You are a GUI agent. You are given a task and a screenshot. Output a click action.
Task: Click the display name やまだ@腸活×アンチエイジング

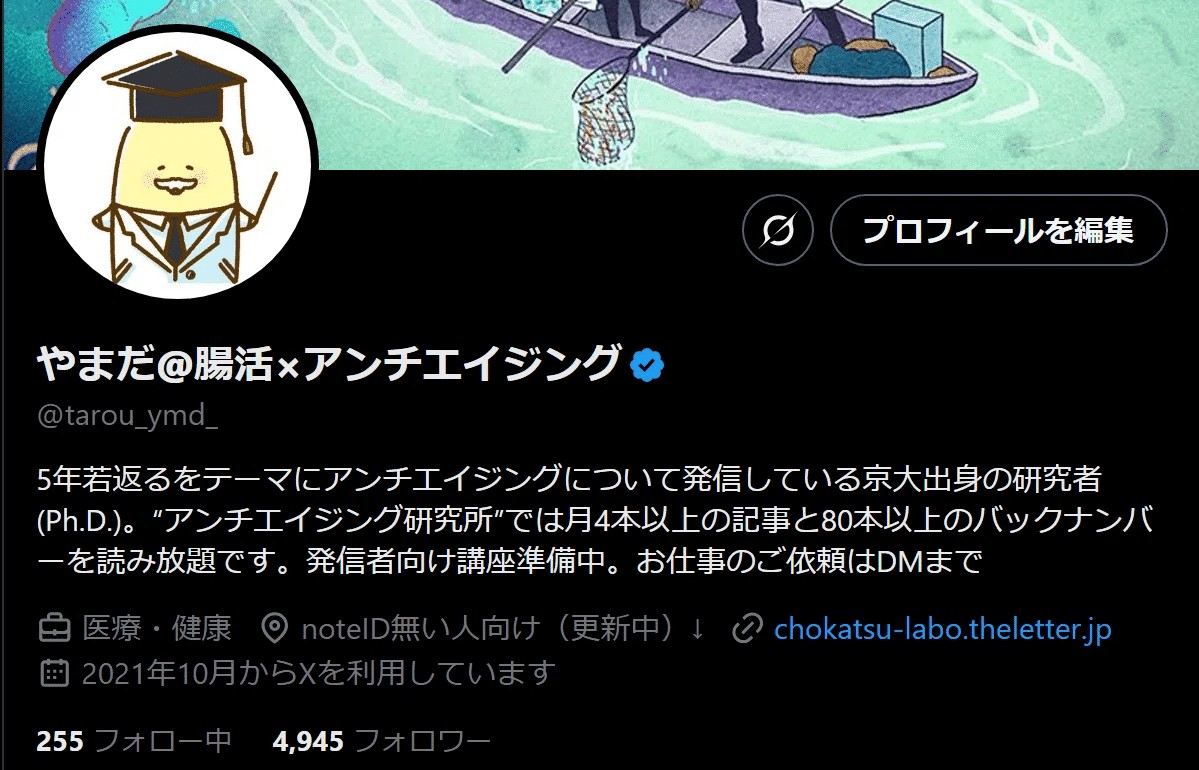[x=328, y=363]
